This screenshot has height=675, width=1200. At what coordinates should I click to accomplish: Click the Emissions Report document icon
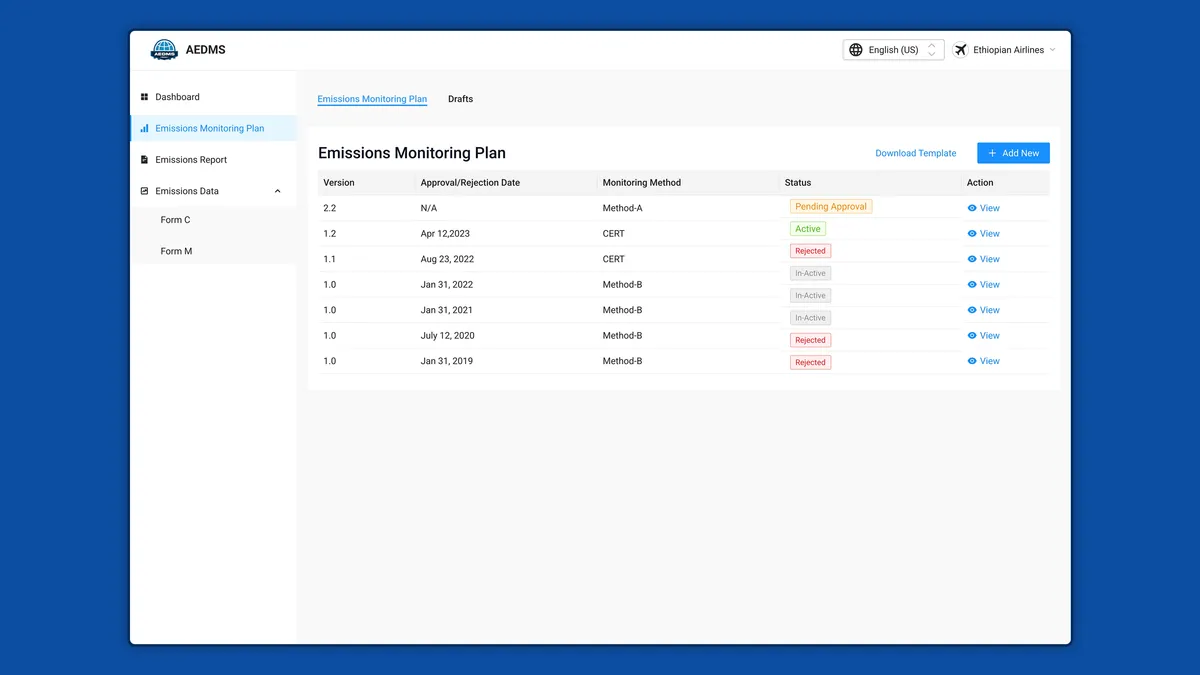tap(144, 160)
